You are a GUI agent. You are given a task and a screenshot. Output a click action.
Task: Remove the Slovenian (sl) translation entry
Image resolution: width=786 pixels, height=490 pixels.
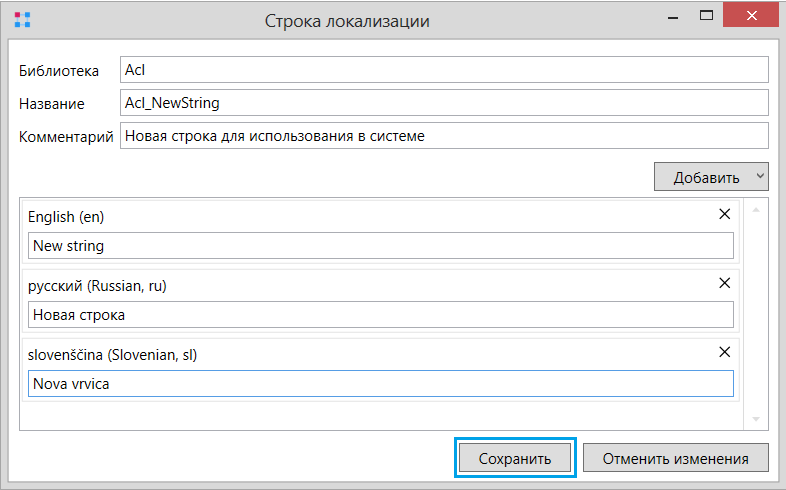[724, 352]
